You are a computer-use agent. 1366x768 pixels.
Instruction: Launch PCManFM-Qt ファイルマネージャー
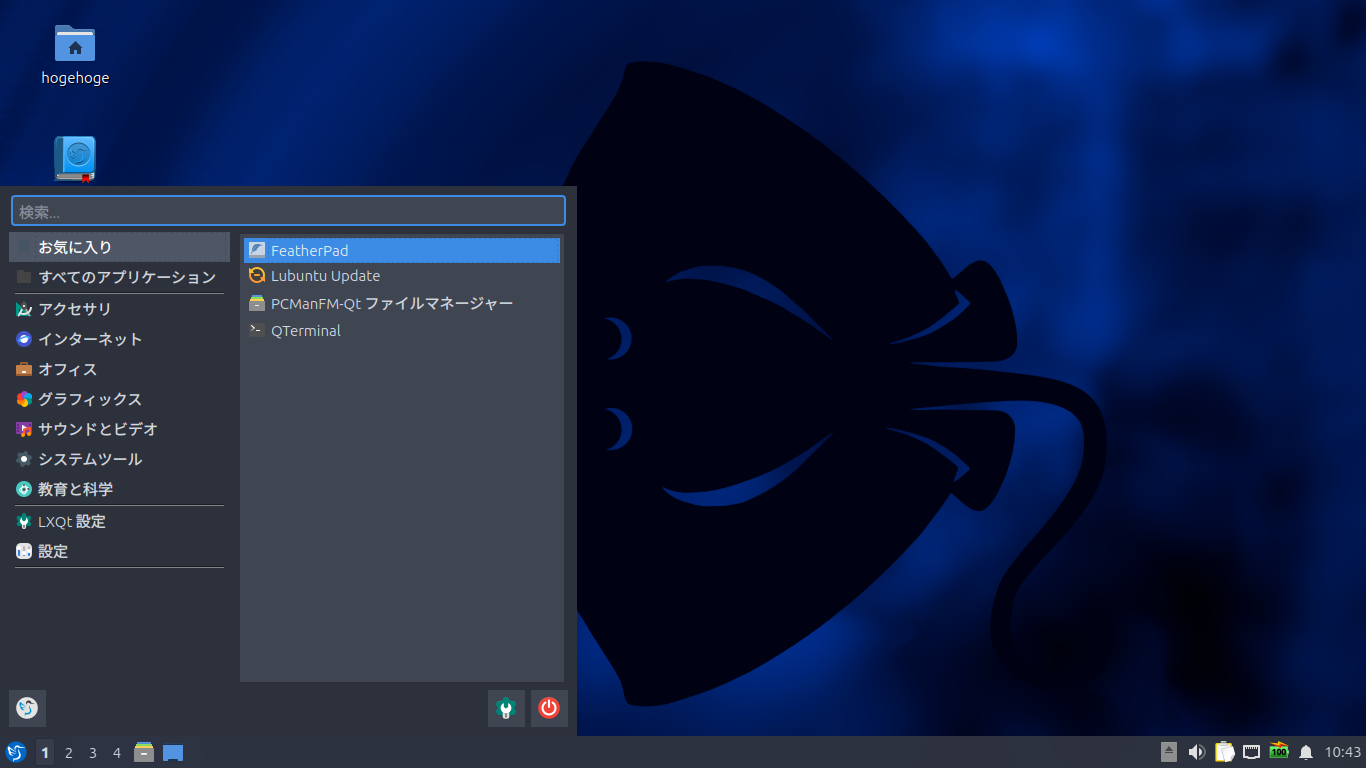pos(402,303)
